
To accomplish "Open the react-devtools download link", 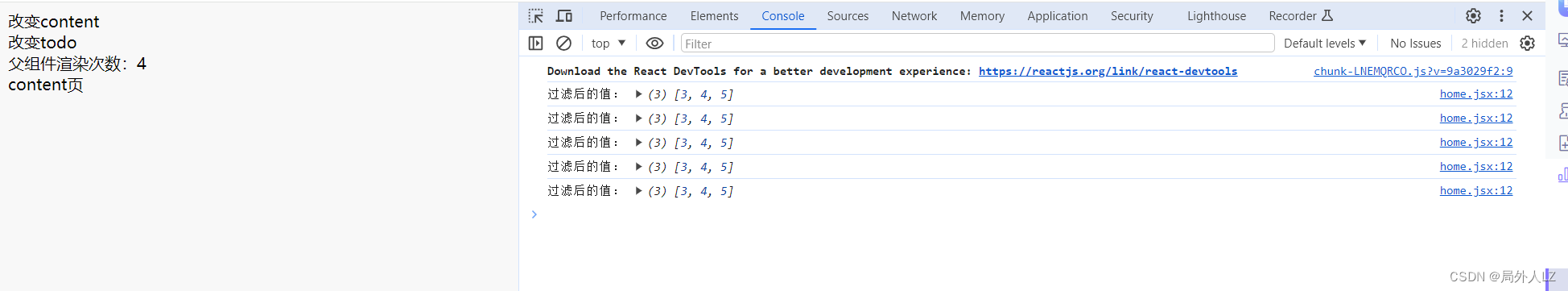I will tap(1108, 72).
